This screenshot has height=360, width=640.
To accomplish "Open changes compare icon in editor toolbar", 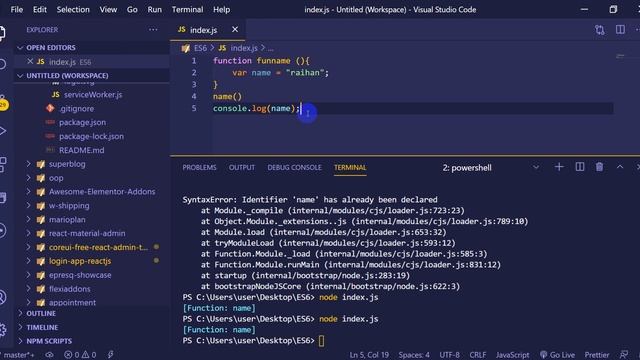I will [599, 30].
